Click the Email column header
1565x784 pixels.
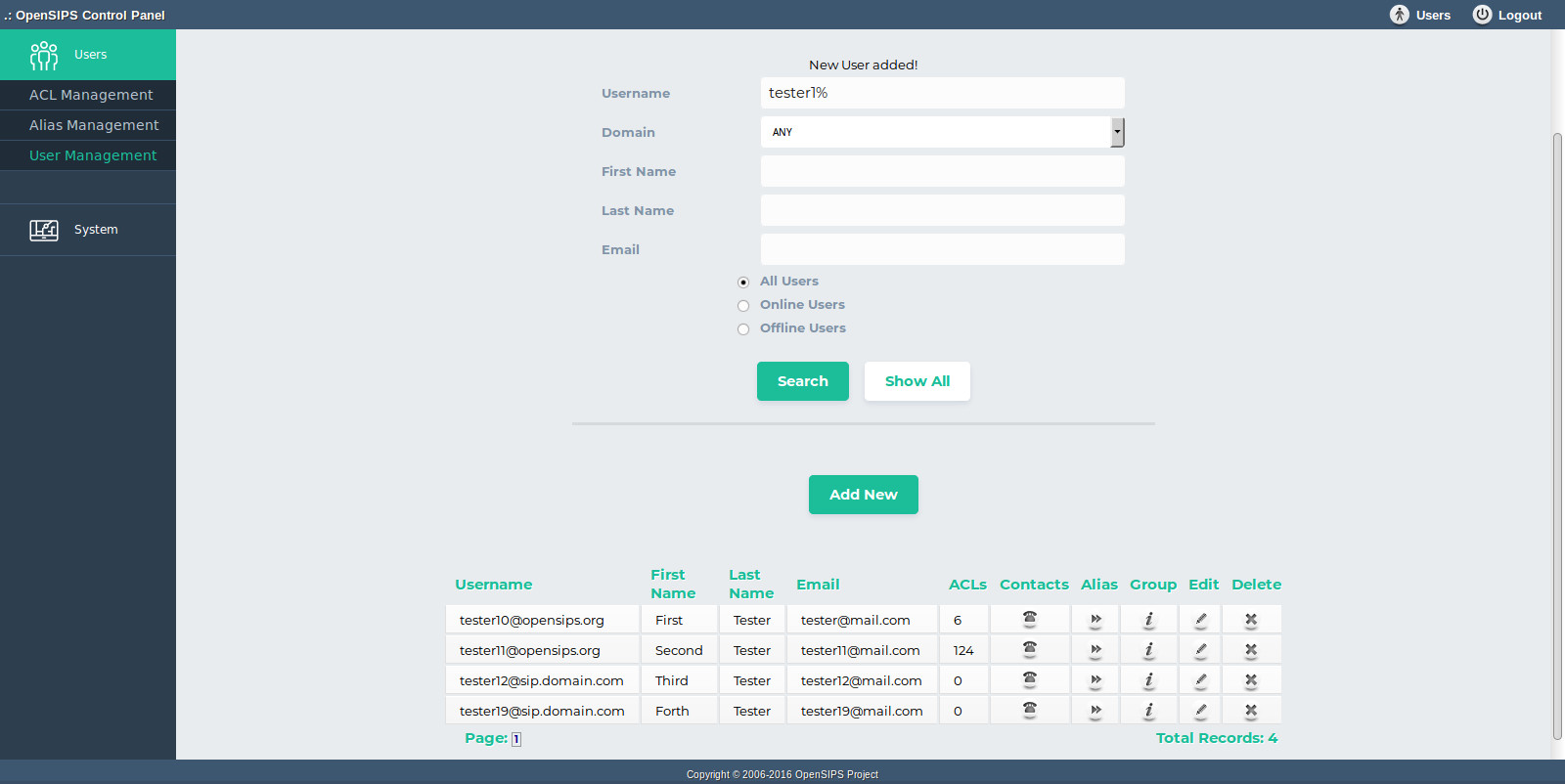tap(818, 585)
